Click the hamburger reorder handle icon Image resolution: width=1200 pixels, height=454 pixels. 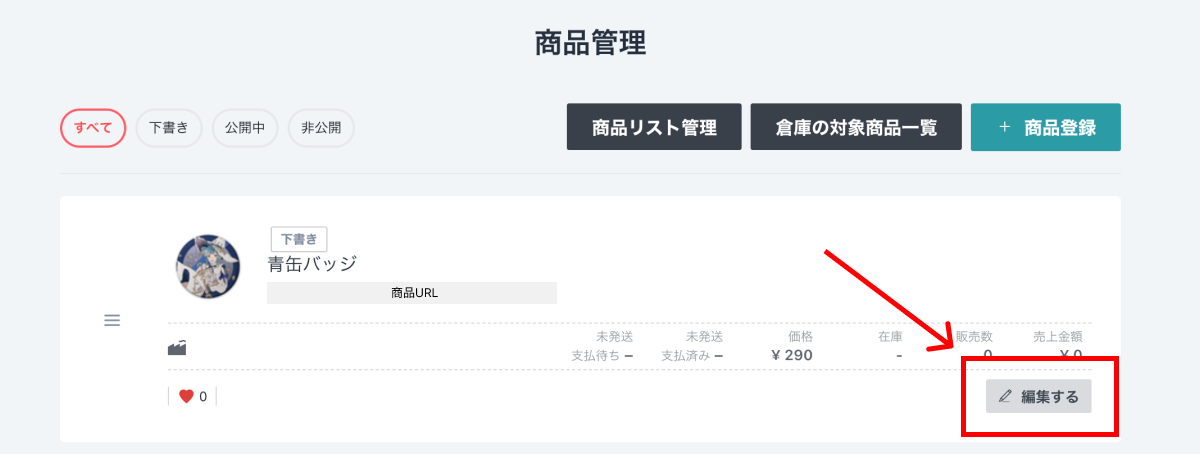coord(112,320)
